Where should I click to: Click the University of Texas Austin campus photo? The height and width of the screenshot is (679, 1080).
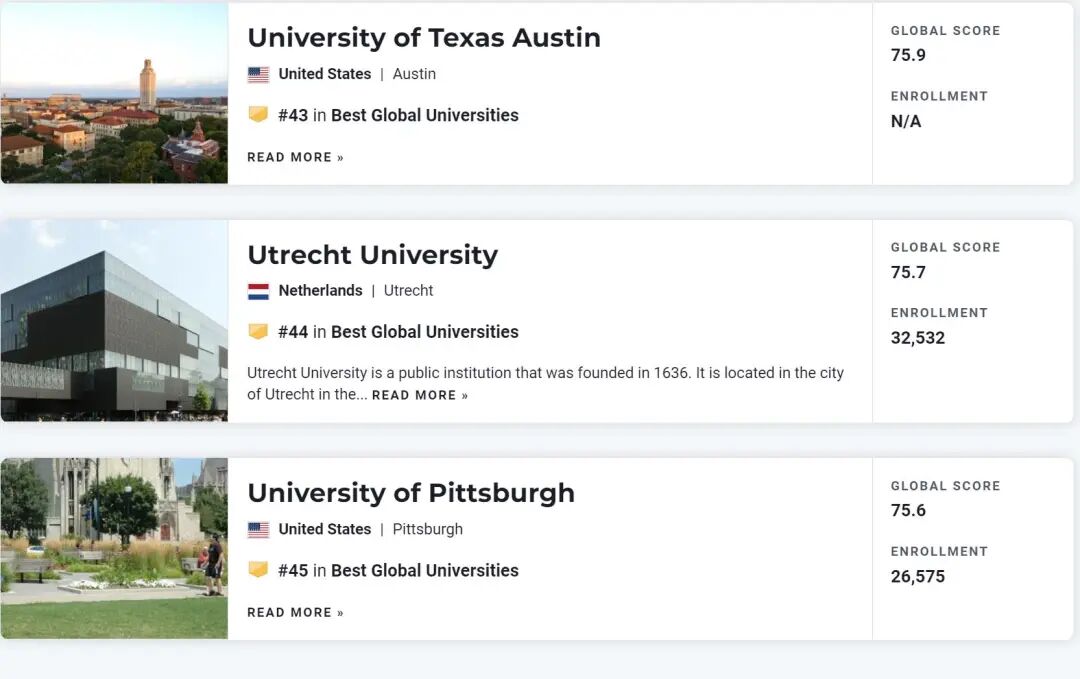114,93
